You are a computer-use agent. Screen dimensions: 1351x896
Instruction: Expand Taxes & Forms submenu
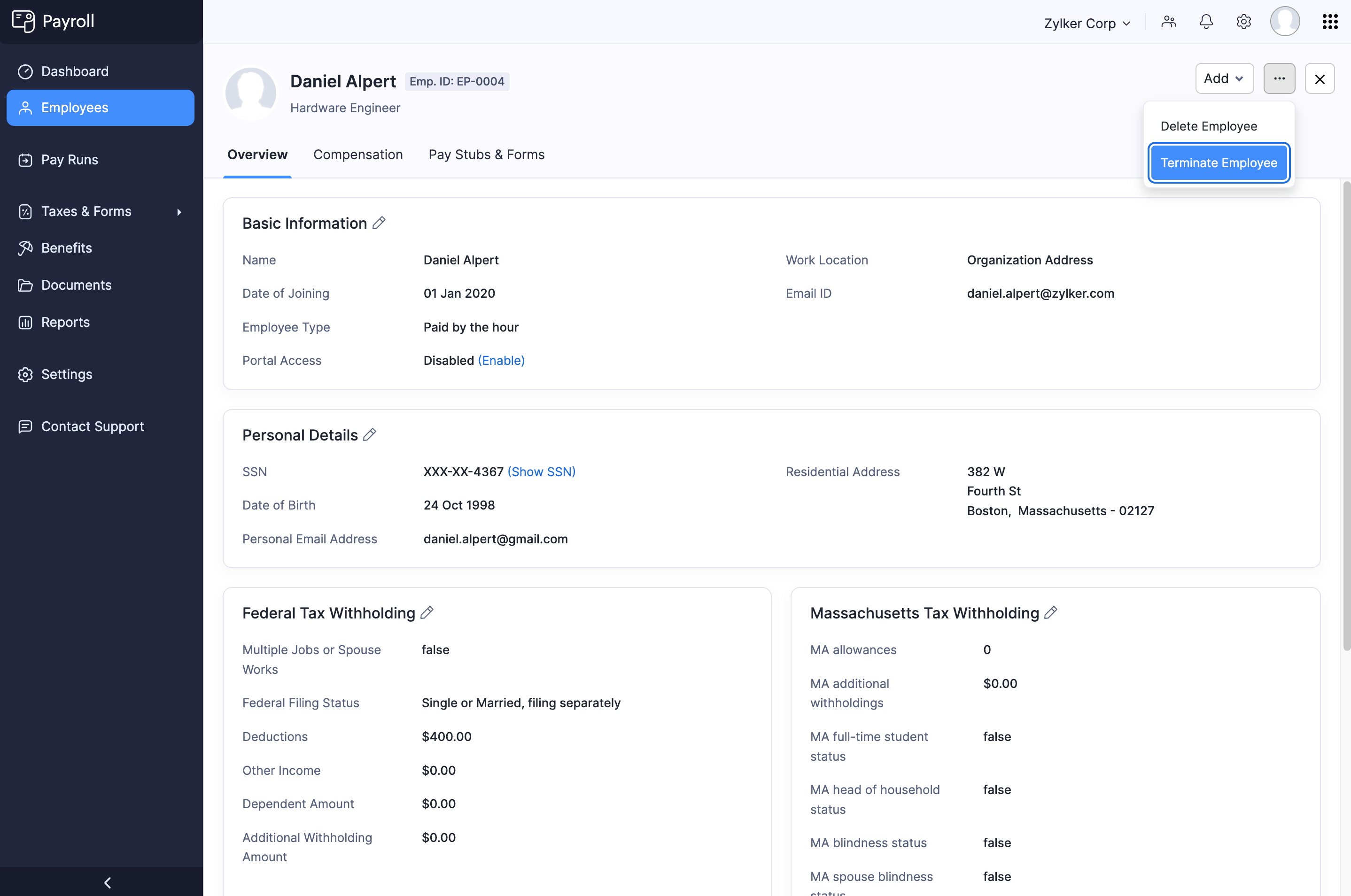click(179, 212)
